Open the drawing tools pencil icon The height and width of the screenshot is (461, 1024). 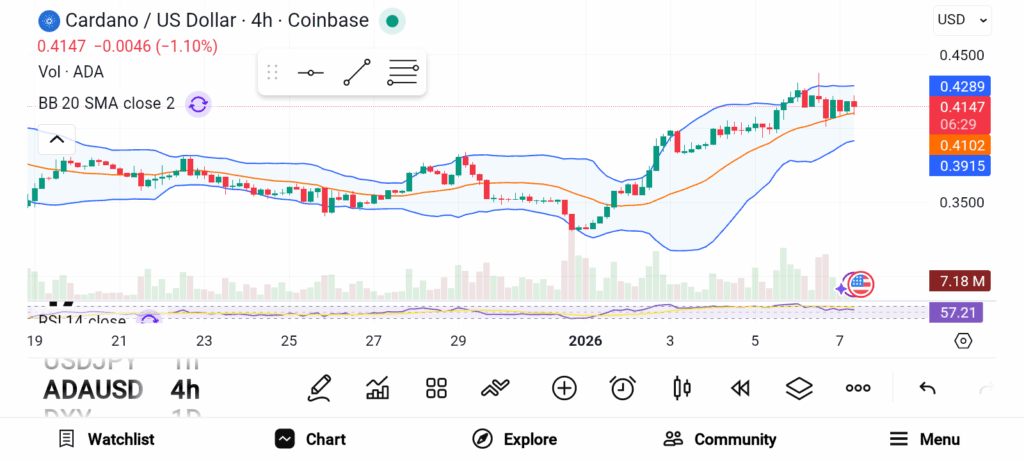[x=319, y=388]
